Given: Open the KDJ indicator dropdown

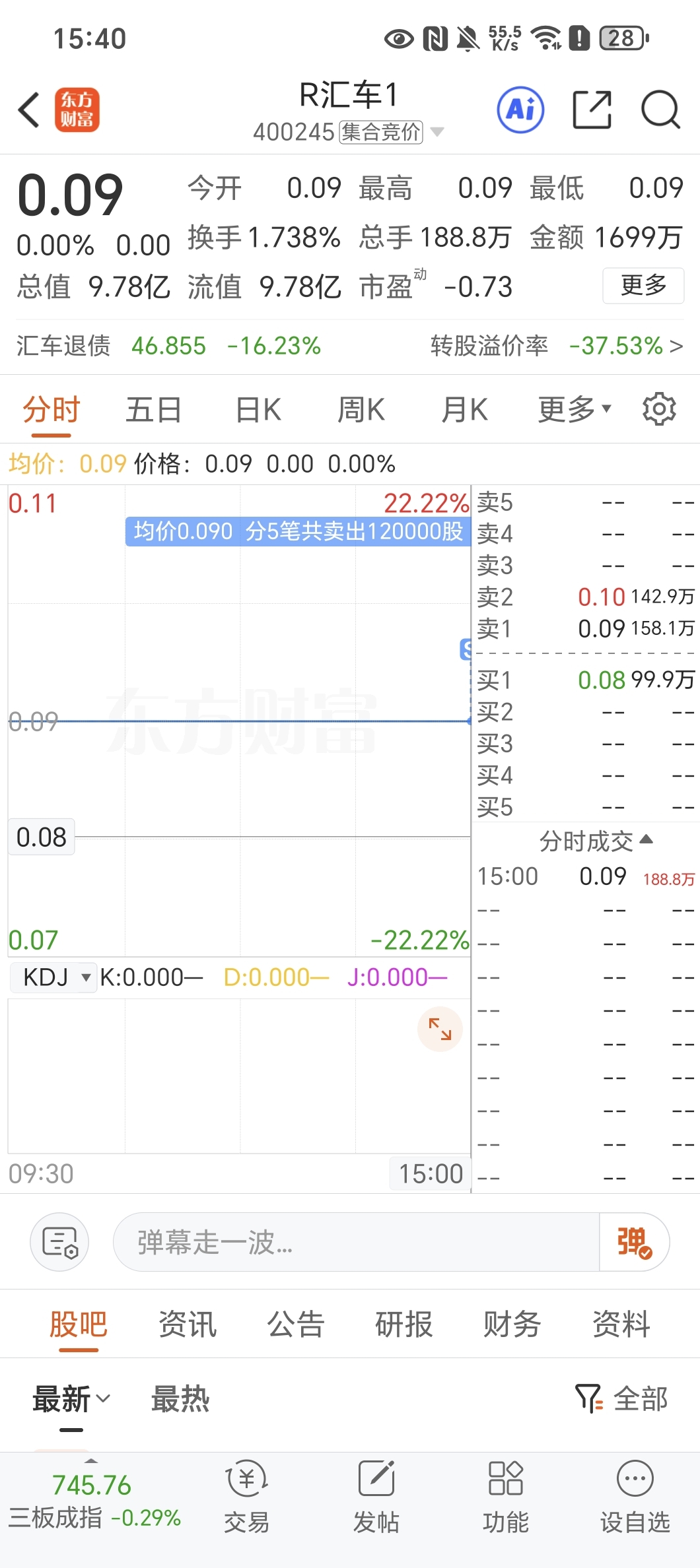Looking at the screenshot, I should [53, 977].
